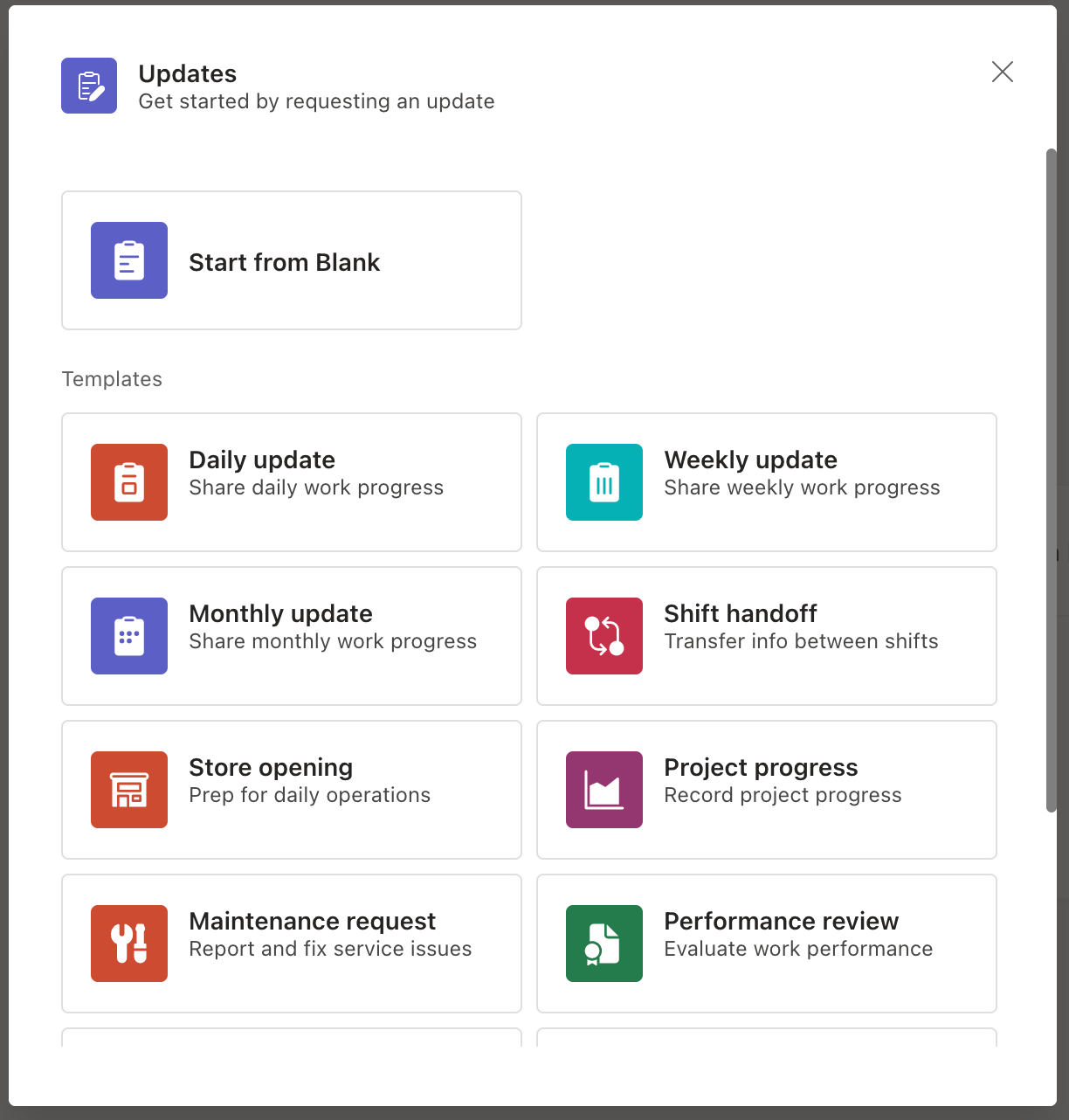Pick the Monthly update template

point(292,636)
